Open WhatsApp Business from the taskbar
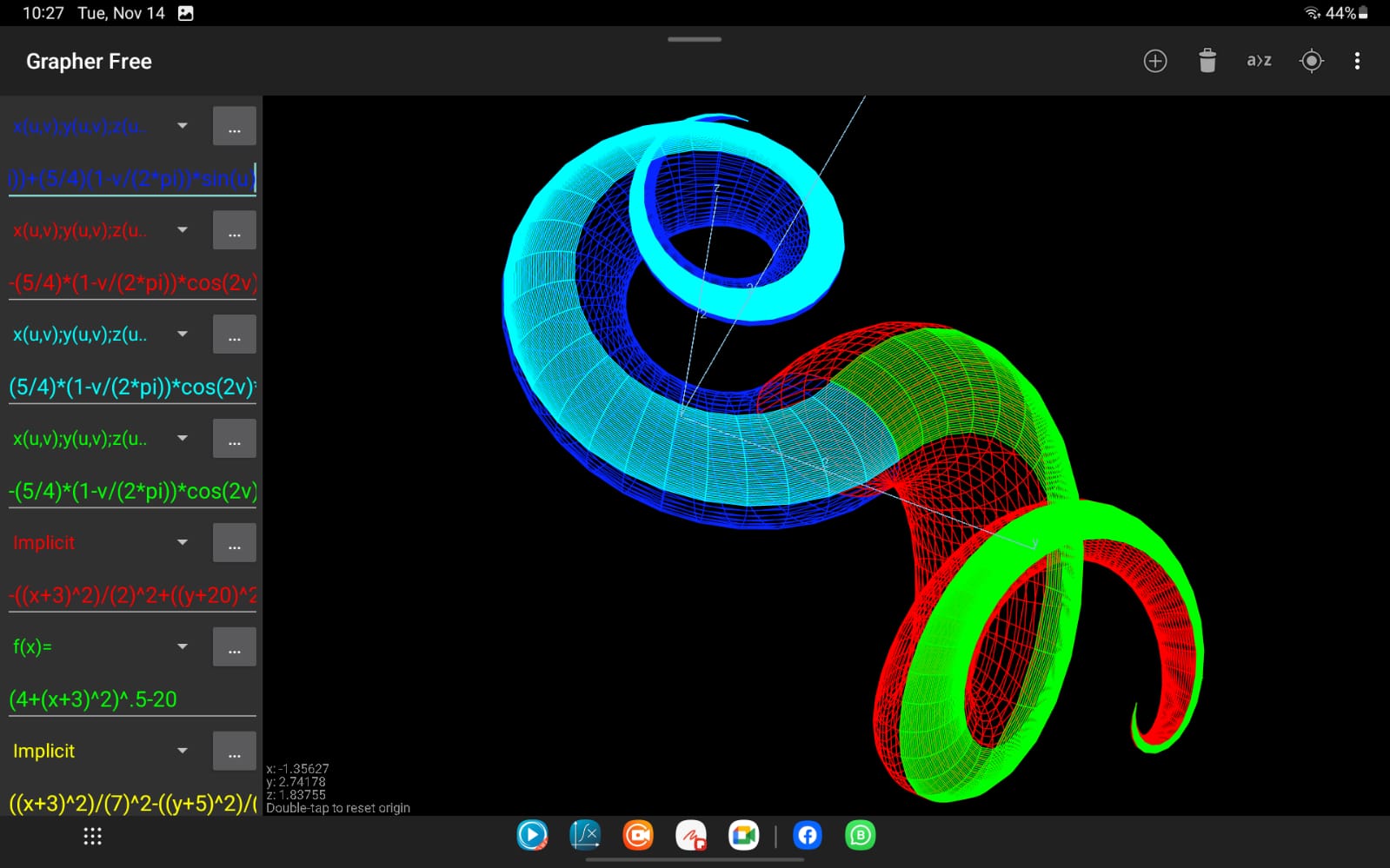The width and height of the screenshot is (1390, 868). 860,835
